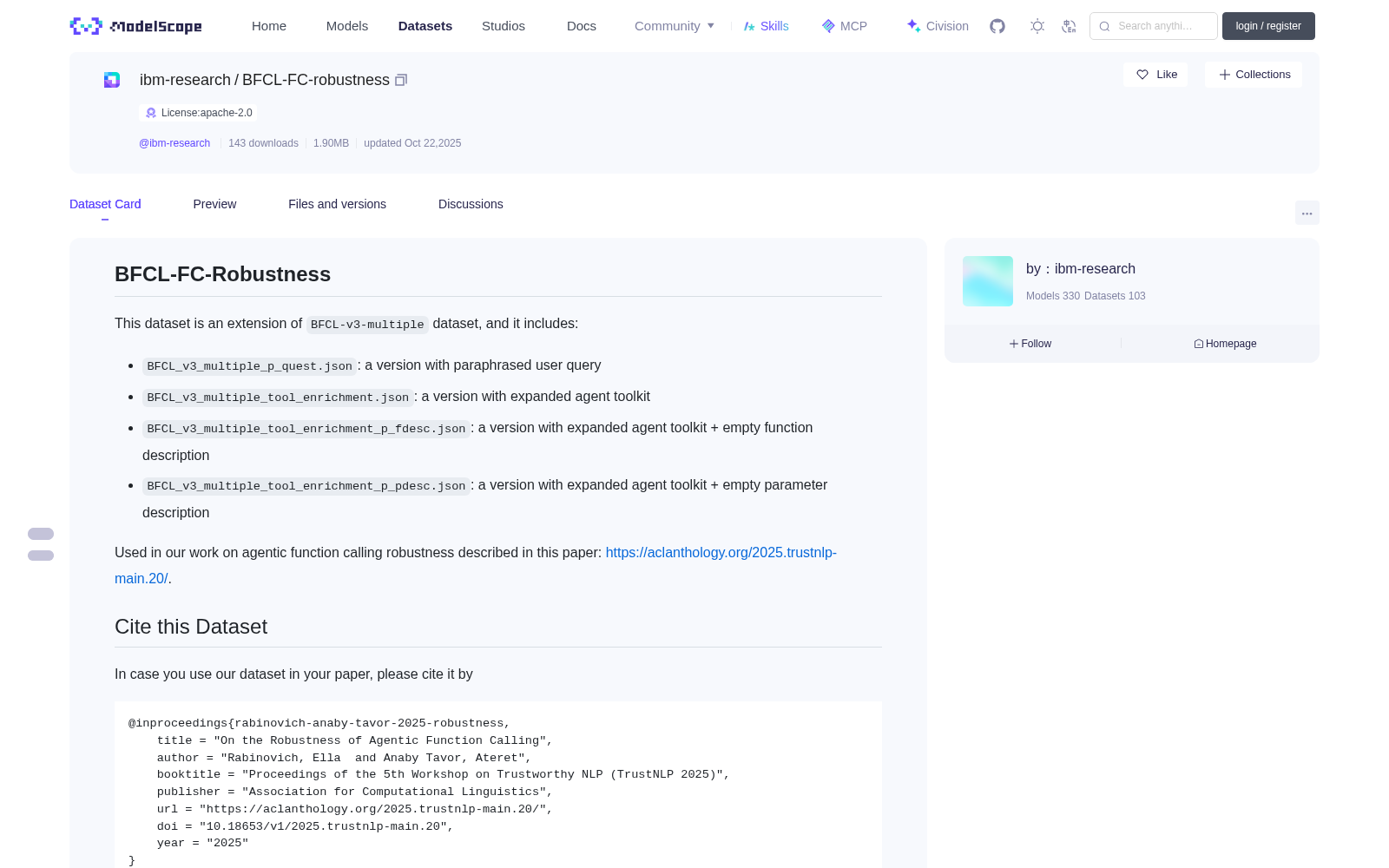
Task: Click the upper floating side pill
Action: 41,534
